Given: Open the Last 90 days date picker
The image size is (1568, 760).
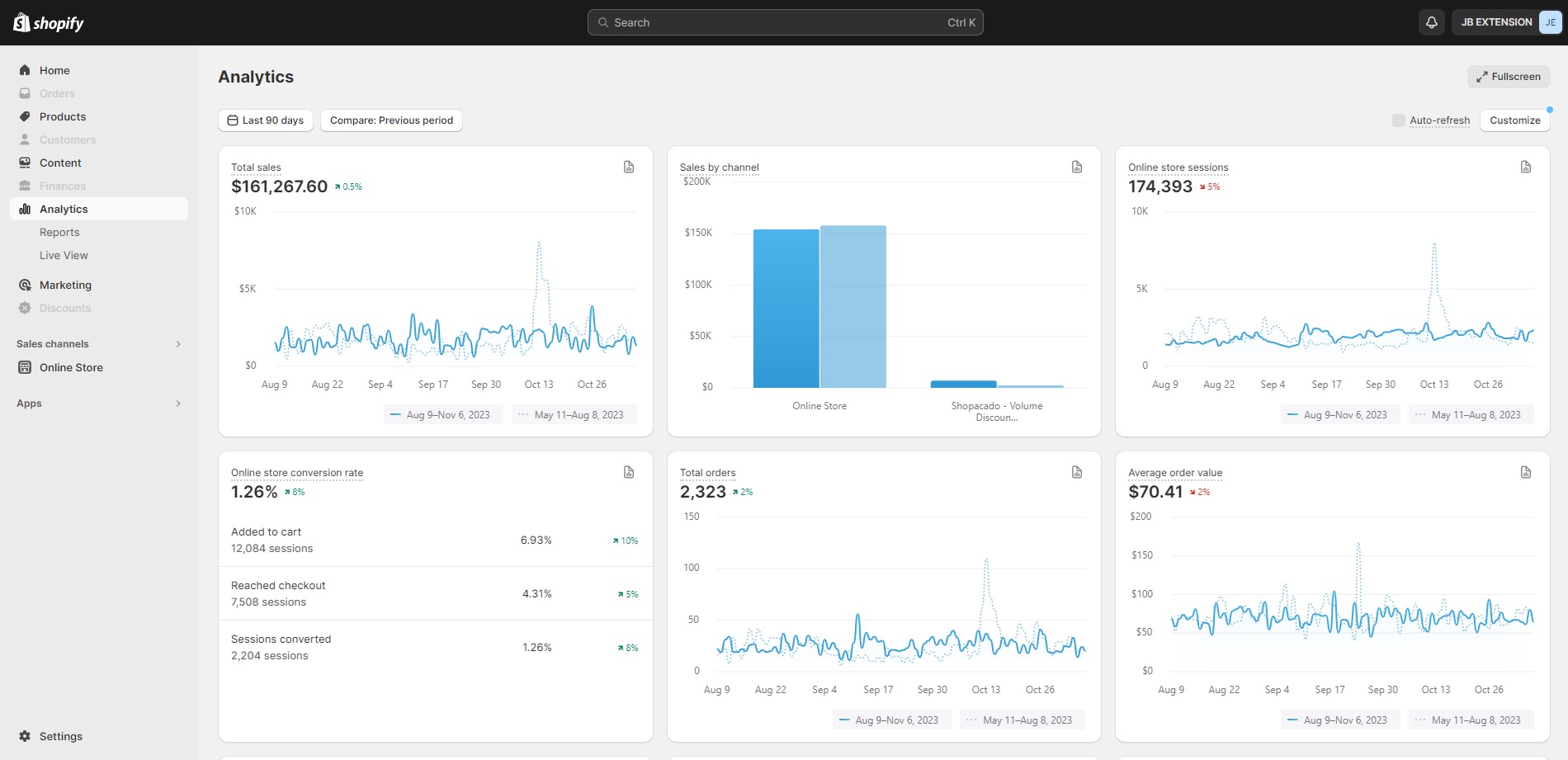Looking at the screenshot, I should tap(266, 120).
